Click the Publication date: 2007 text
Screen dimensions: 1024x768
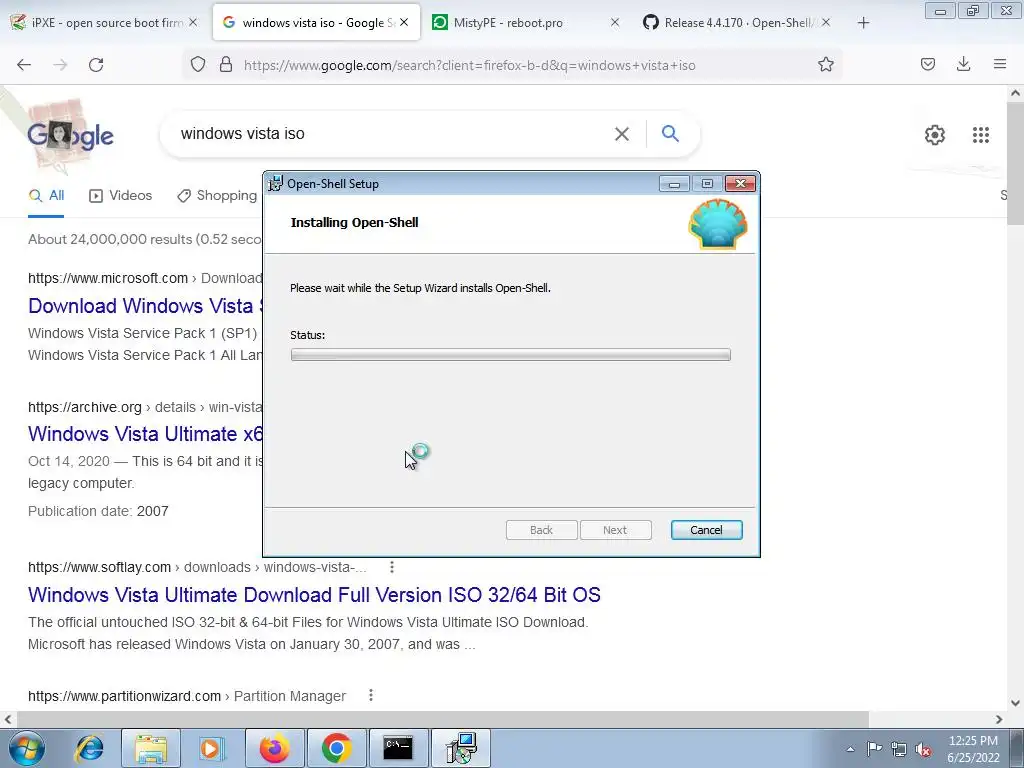[x=98, y=511]
